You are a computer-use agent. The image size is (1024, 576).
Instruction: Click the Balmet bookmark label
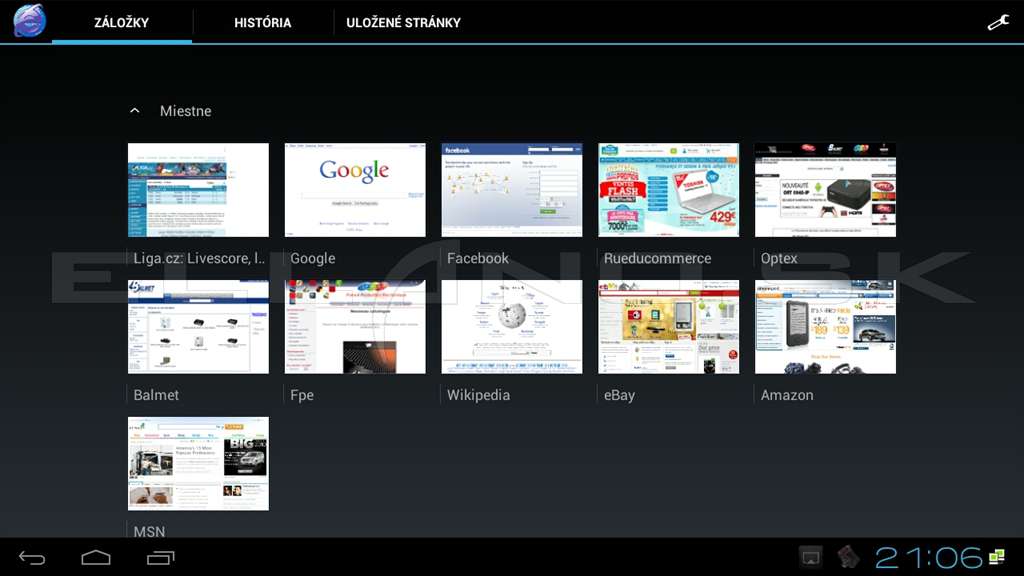coord(156,395)
